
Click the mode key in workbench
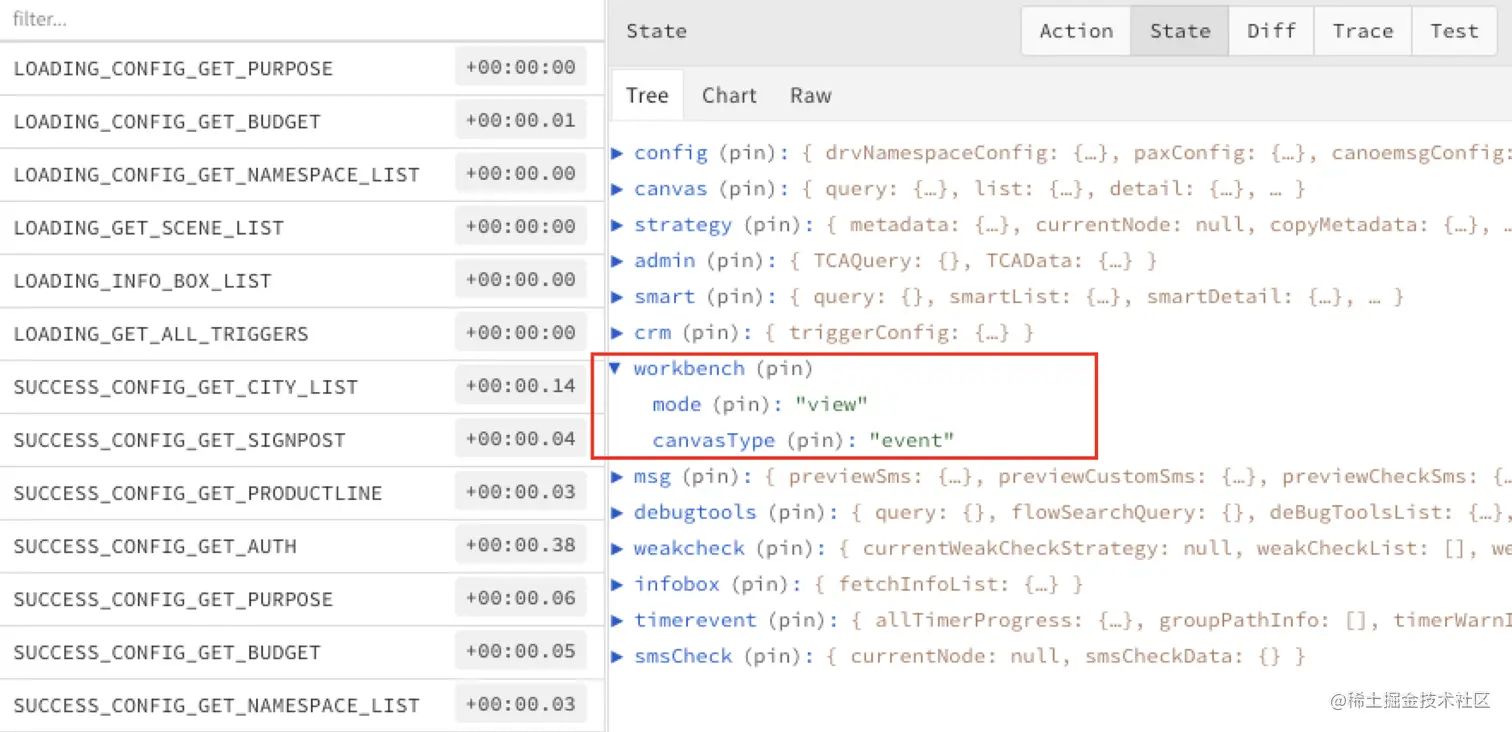[676, 405]
